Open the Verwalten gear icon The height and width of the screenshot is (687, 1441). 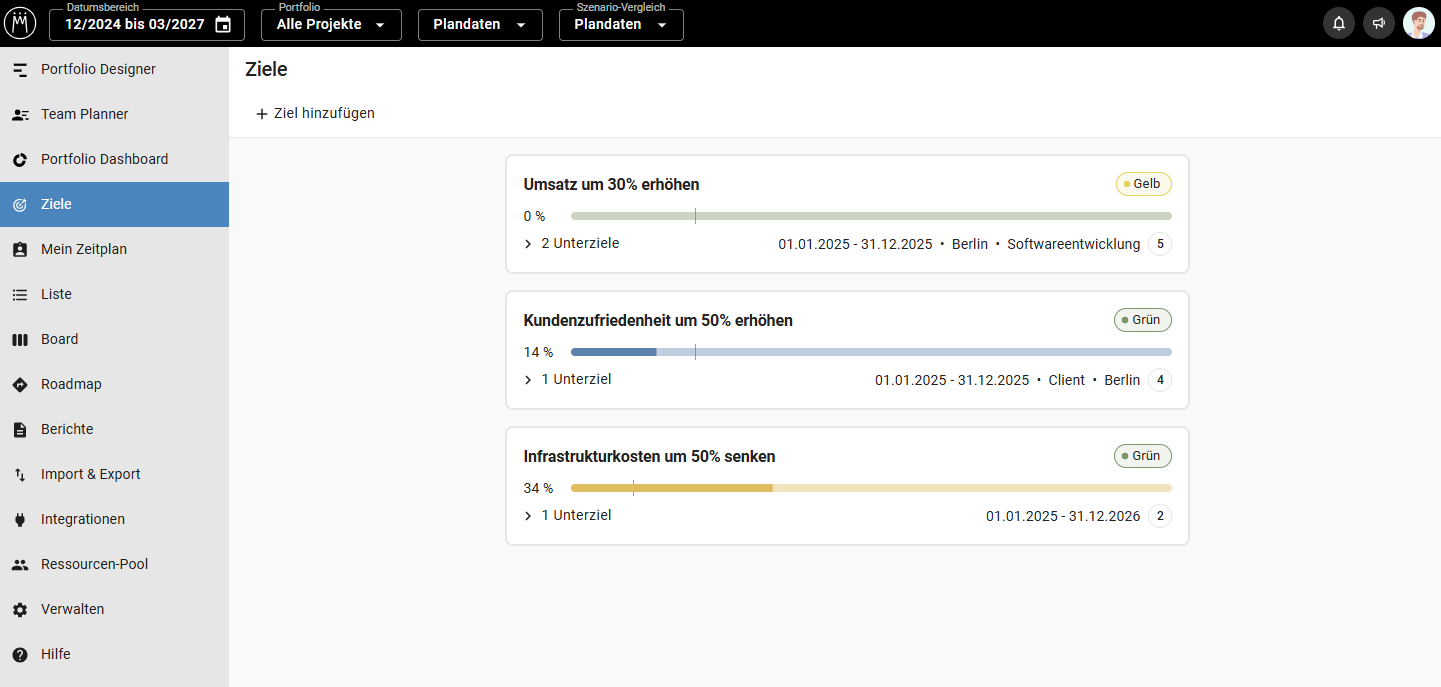[x=20, y=609]
